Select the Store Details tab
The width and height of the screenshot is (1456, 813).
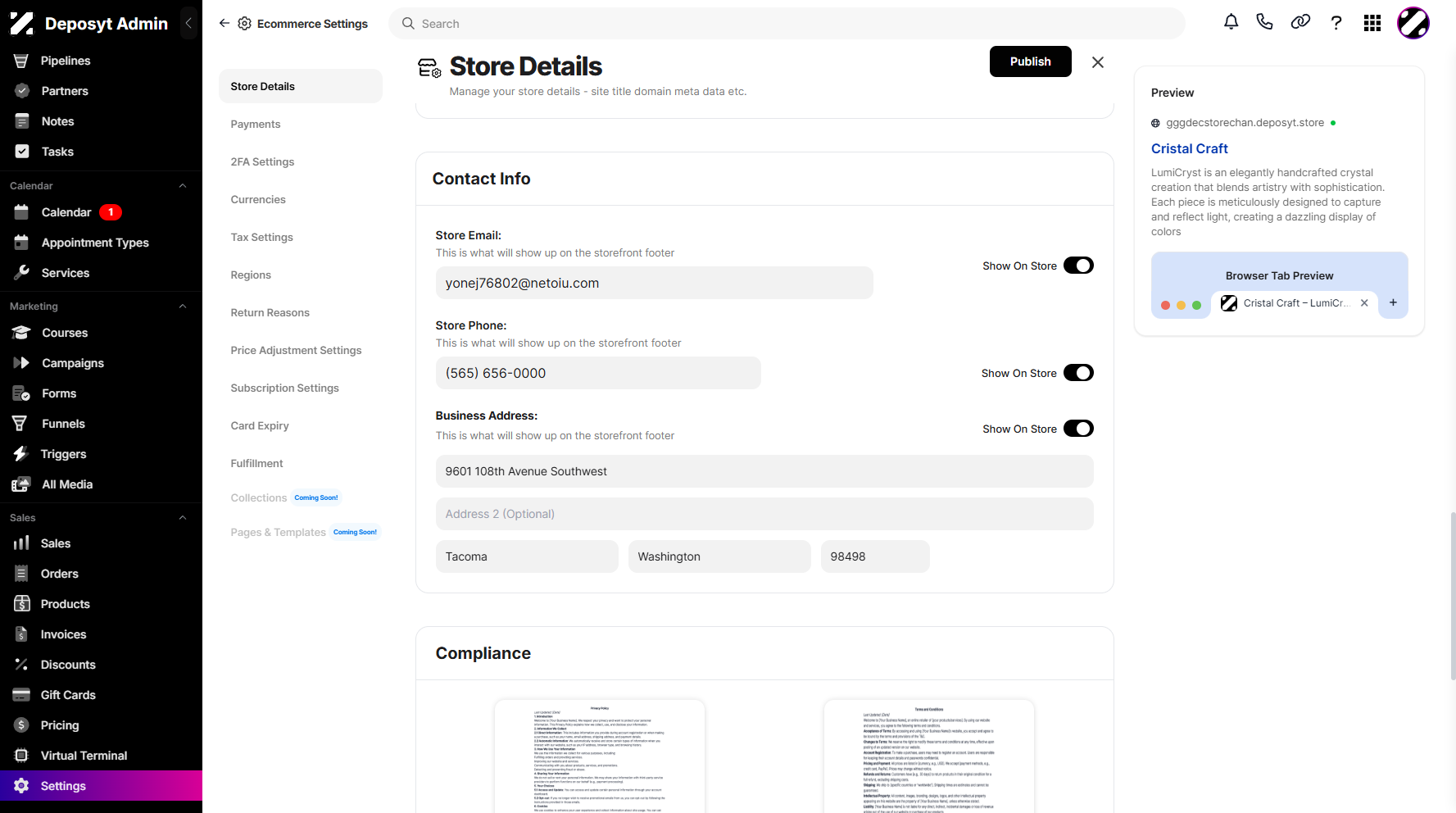(x=301, y=86)
